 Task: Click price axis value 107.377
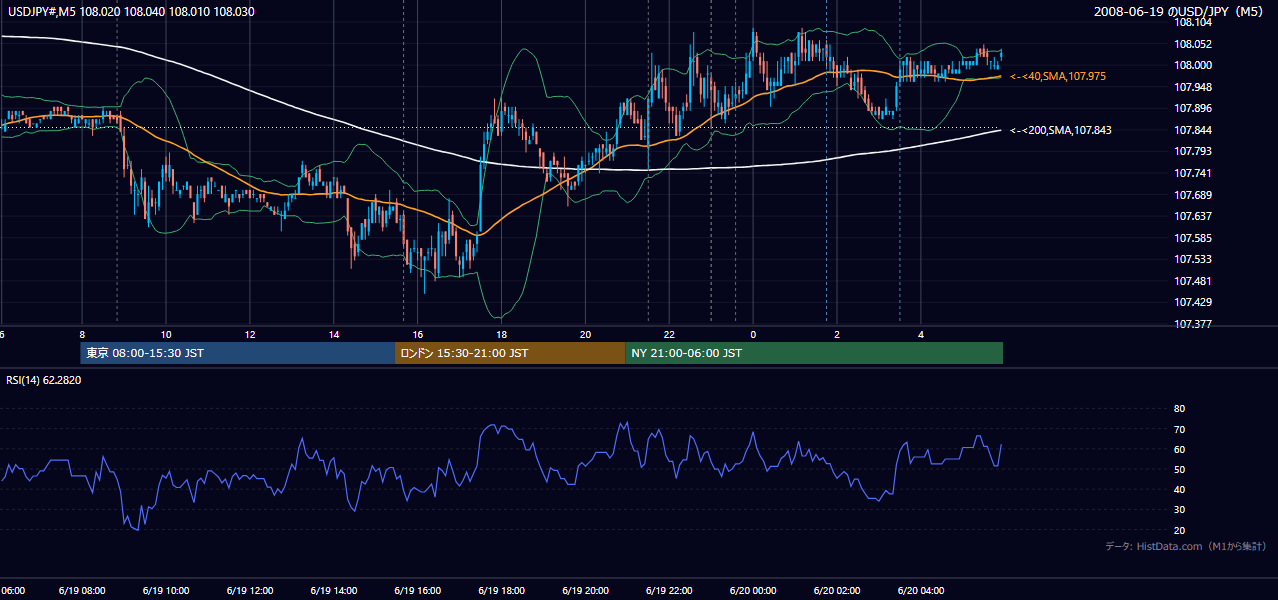coord(1192,324)
